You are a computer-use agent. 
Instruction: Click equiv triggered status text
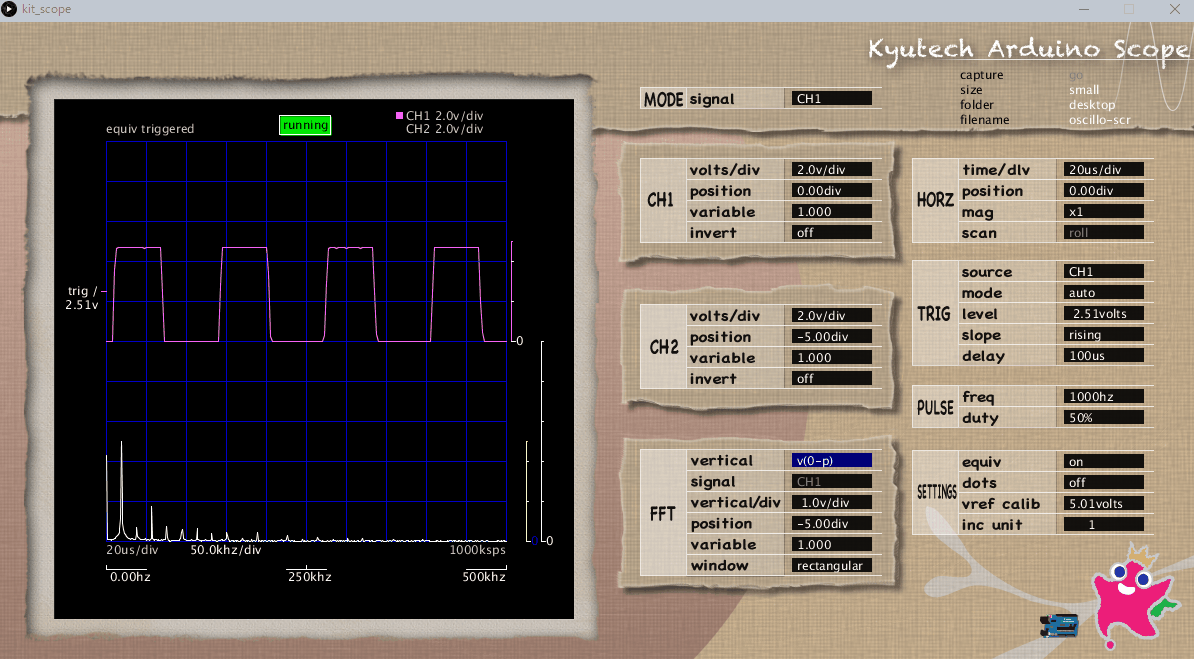150,129
